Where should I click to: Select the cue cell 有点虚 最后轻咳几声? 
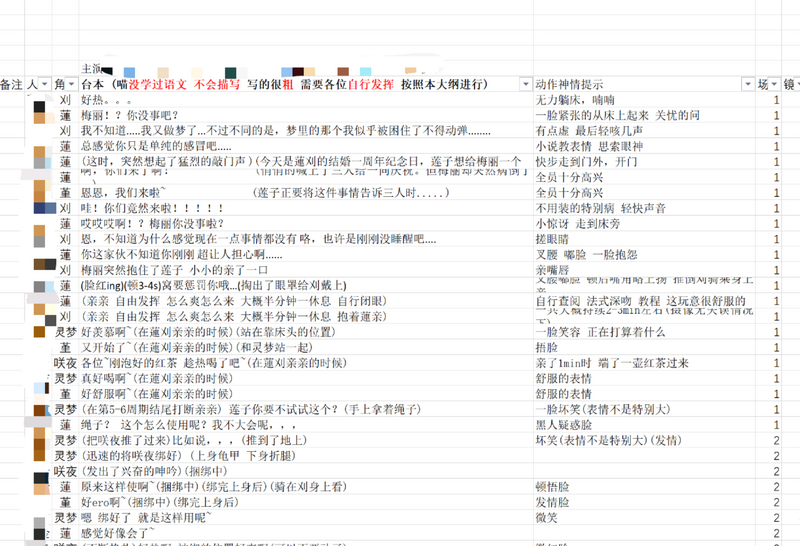click(644, 131)
